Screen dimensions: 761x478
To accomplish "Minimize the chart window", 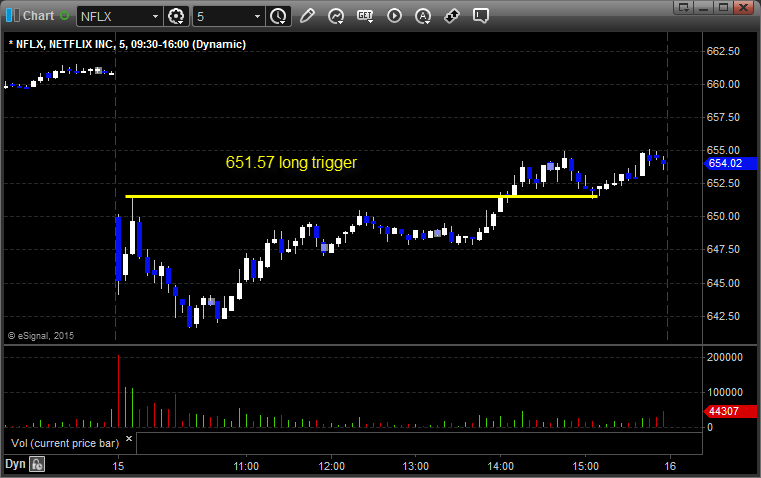I will tap(704, 7).
